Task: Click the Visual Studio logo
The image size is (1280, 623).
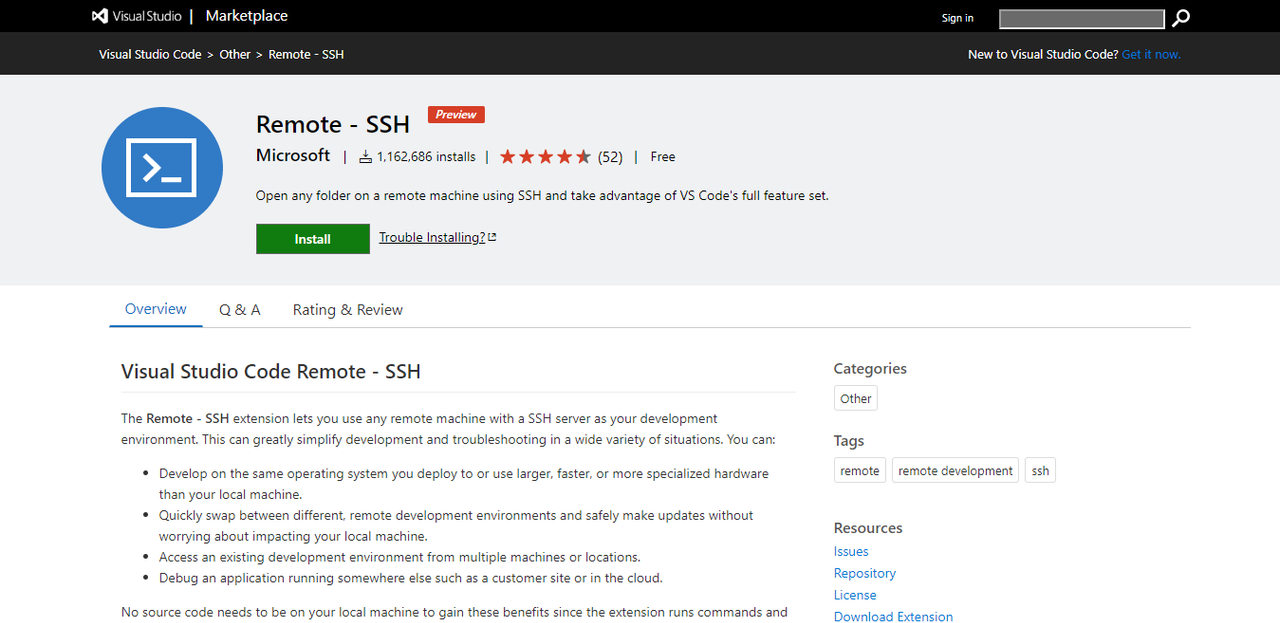Action: pyautogui.click(x=137, y=16)
